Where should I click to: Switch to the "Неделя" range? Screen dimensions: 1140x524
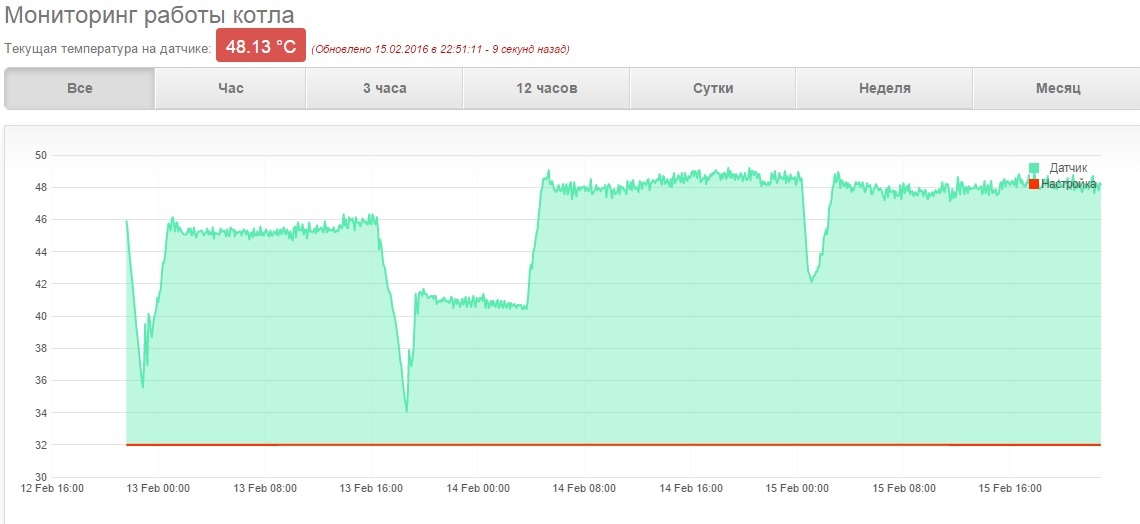pyautogui.click(x=884, y=89)
